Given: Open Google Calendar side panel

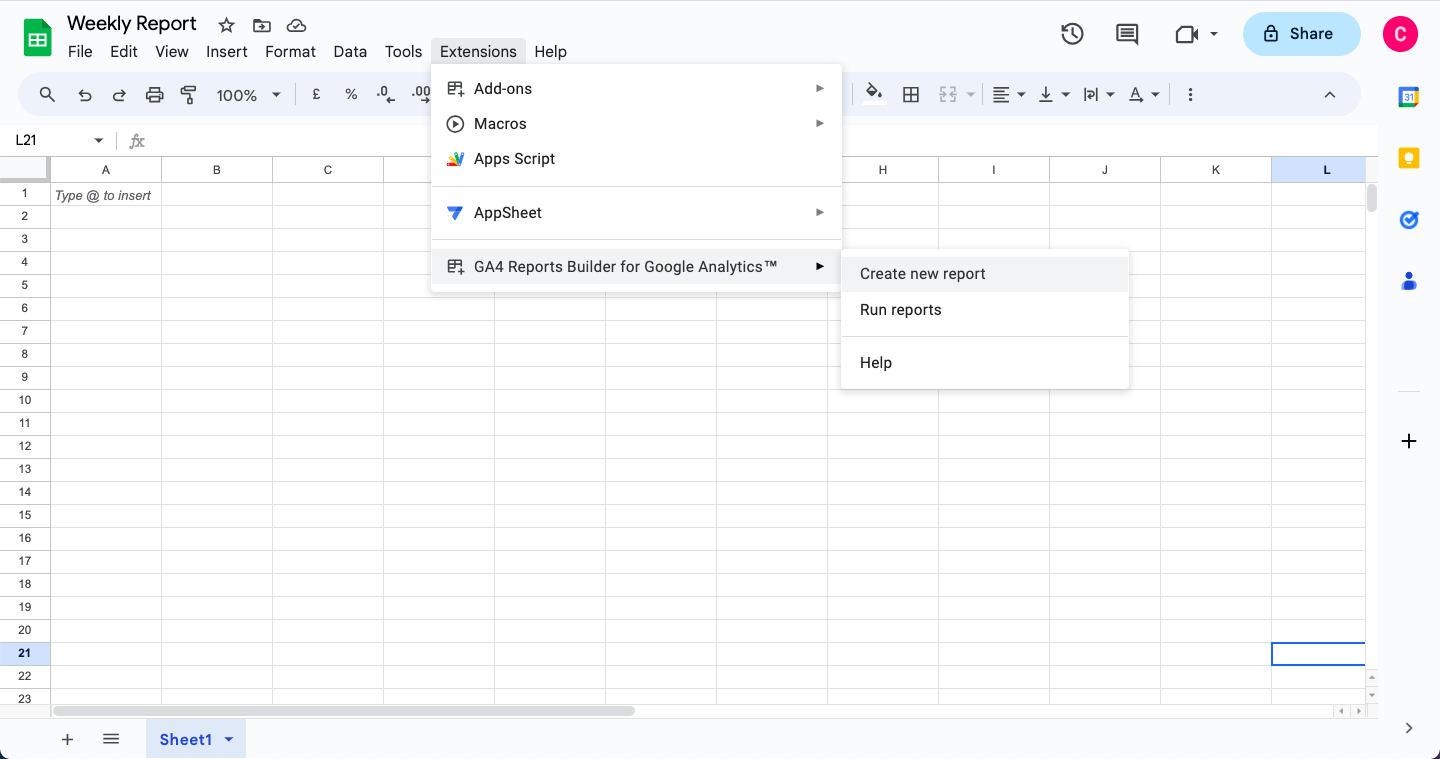Looking at the screenshot, I should tap(1409, 97).
